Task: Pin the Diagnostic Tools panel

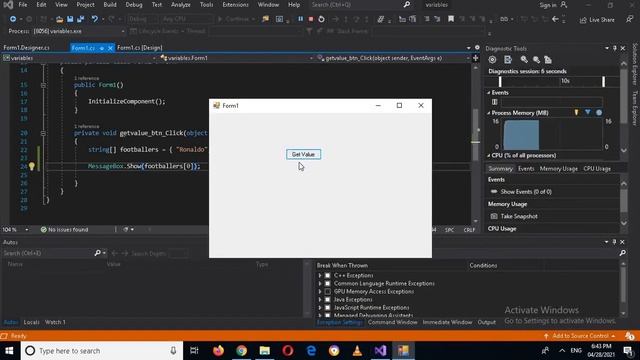Action: (x=615, y=48)
